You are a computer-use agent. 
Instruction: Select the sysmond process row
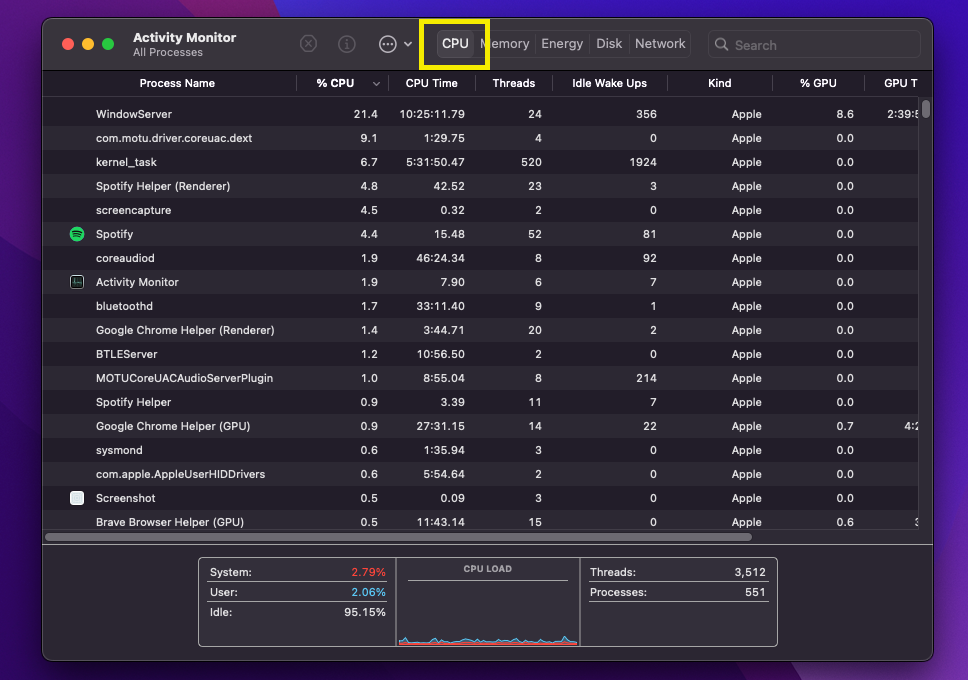click(x=480, y=450)
